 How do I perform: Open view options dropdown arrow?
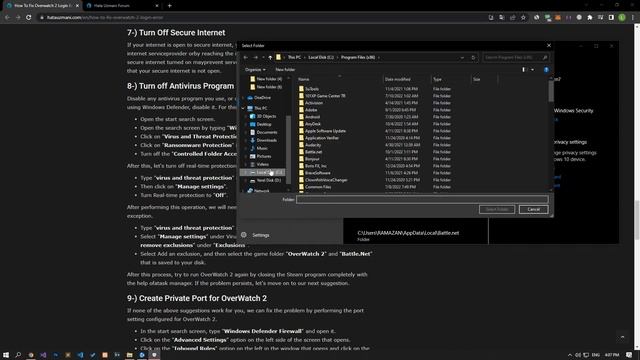(x=532, y=70)
